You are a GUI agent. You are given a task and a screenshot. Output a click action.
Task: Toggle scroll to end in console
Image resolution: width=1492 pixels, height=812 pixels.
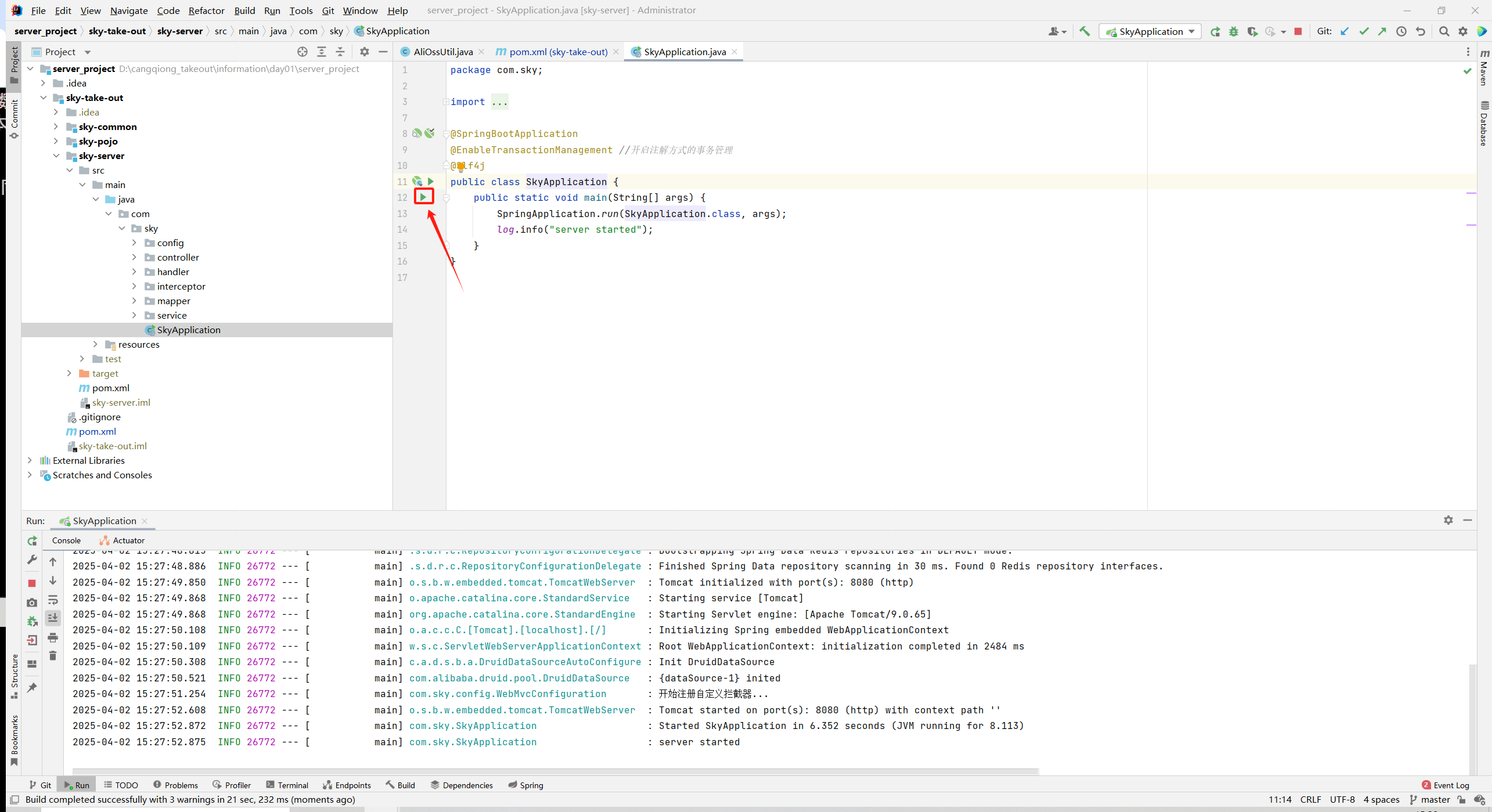pyautogui.click(x=53, y=618)
